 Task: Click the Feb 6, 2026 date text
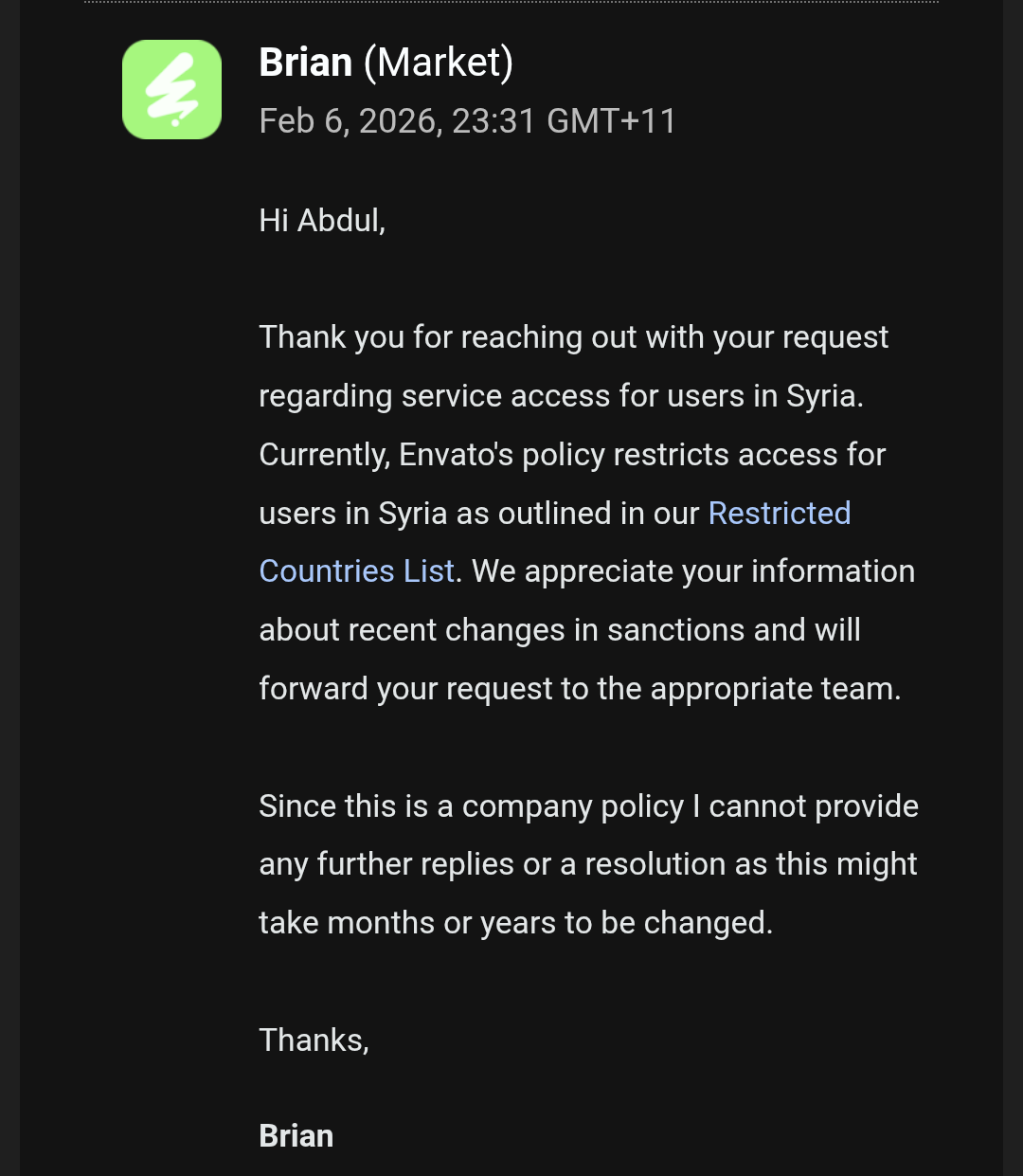tap(350, 121)
